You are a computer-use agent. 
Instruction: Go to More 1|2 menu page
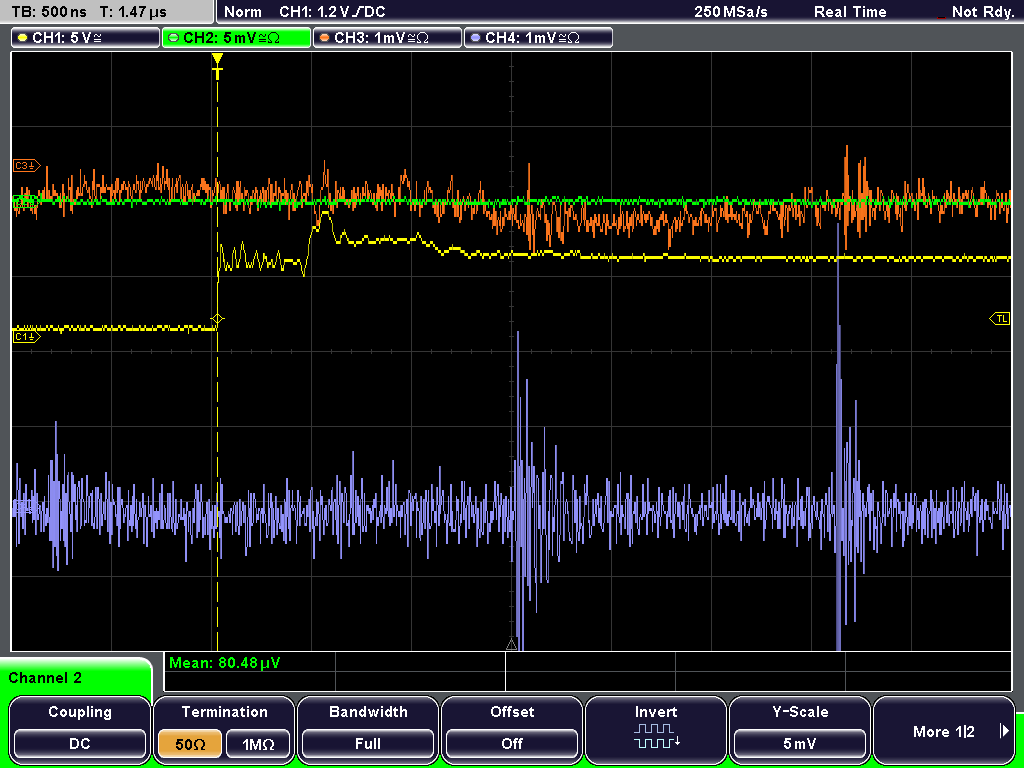(944, 728)
